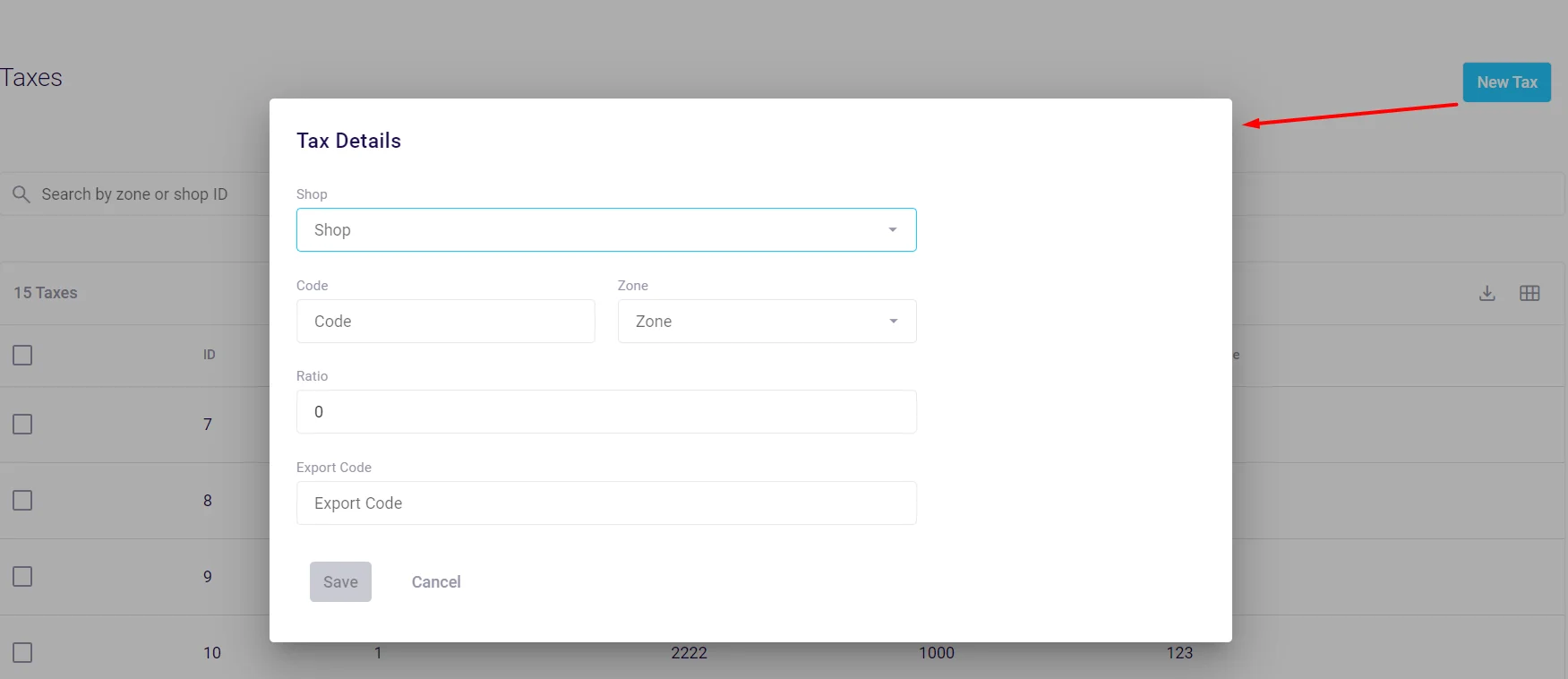The height and width of the screenshot is (679, 1568).
Task: Click the Save button
Action: click(340, 582)
